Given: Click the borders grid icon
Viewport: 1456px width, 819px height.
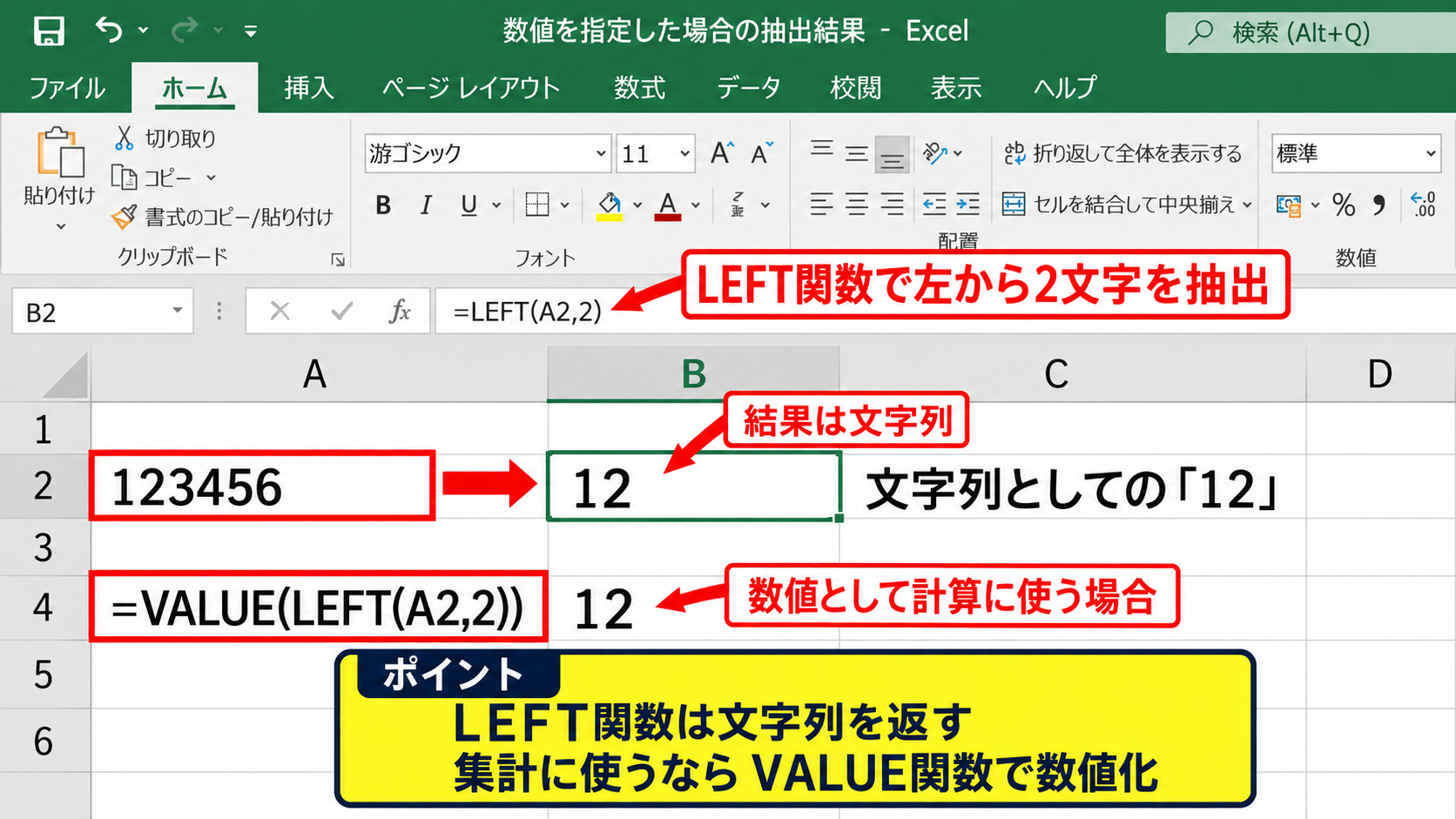Looking at the screenshot, I should tap(537, 205).
